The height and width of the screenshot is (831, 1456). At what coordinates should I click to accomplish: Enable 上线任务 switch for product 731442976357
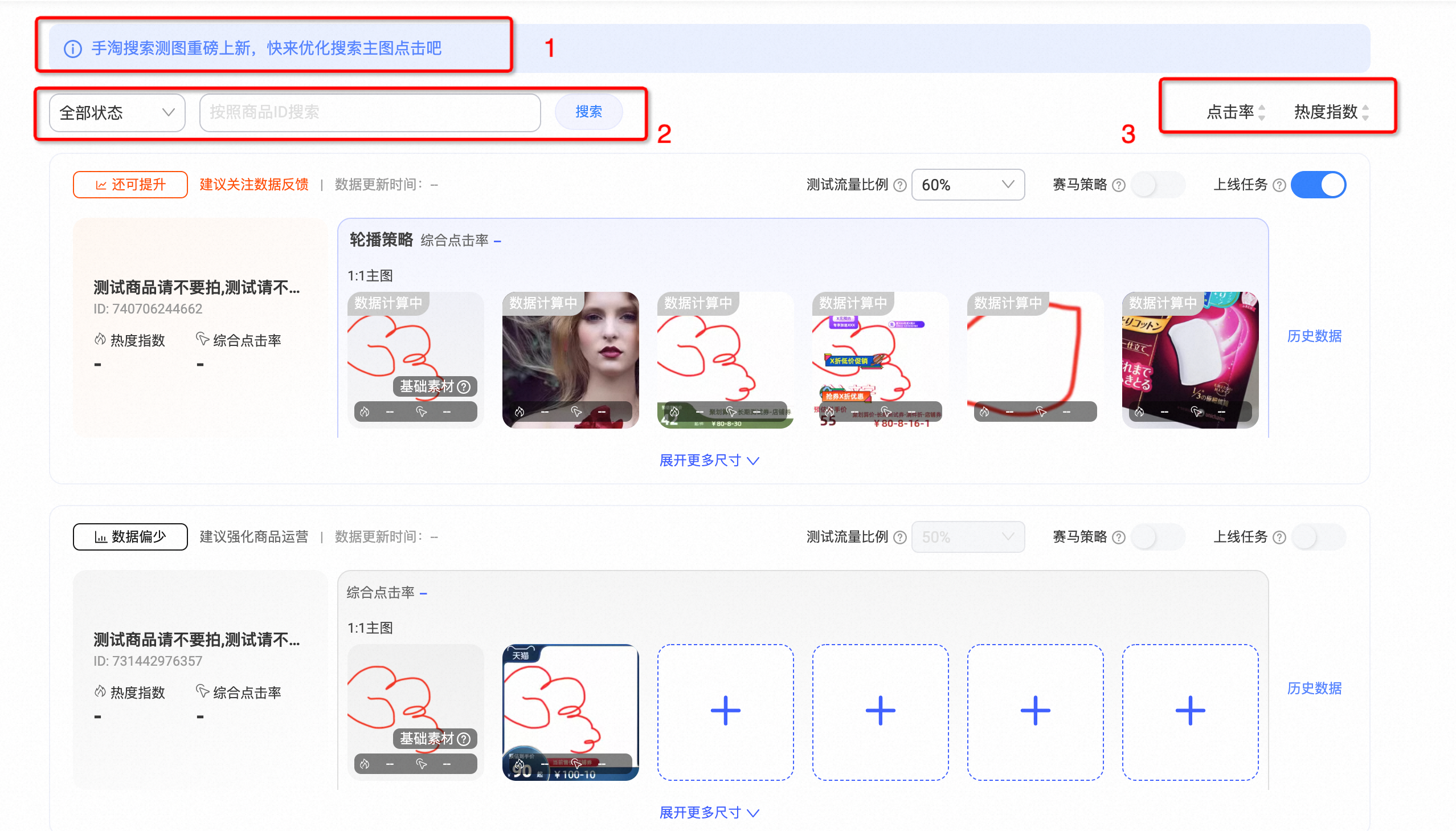coord(1319,537)
